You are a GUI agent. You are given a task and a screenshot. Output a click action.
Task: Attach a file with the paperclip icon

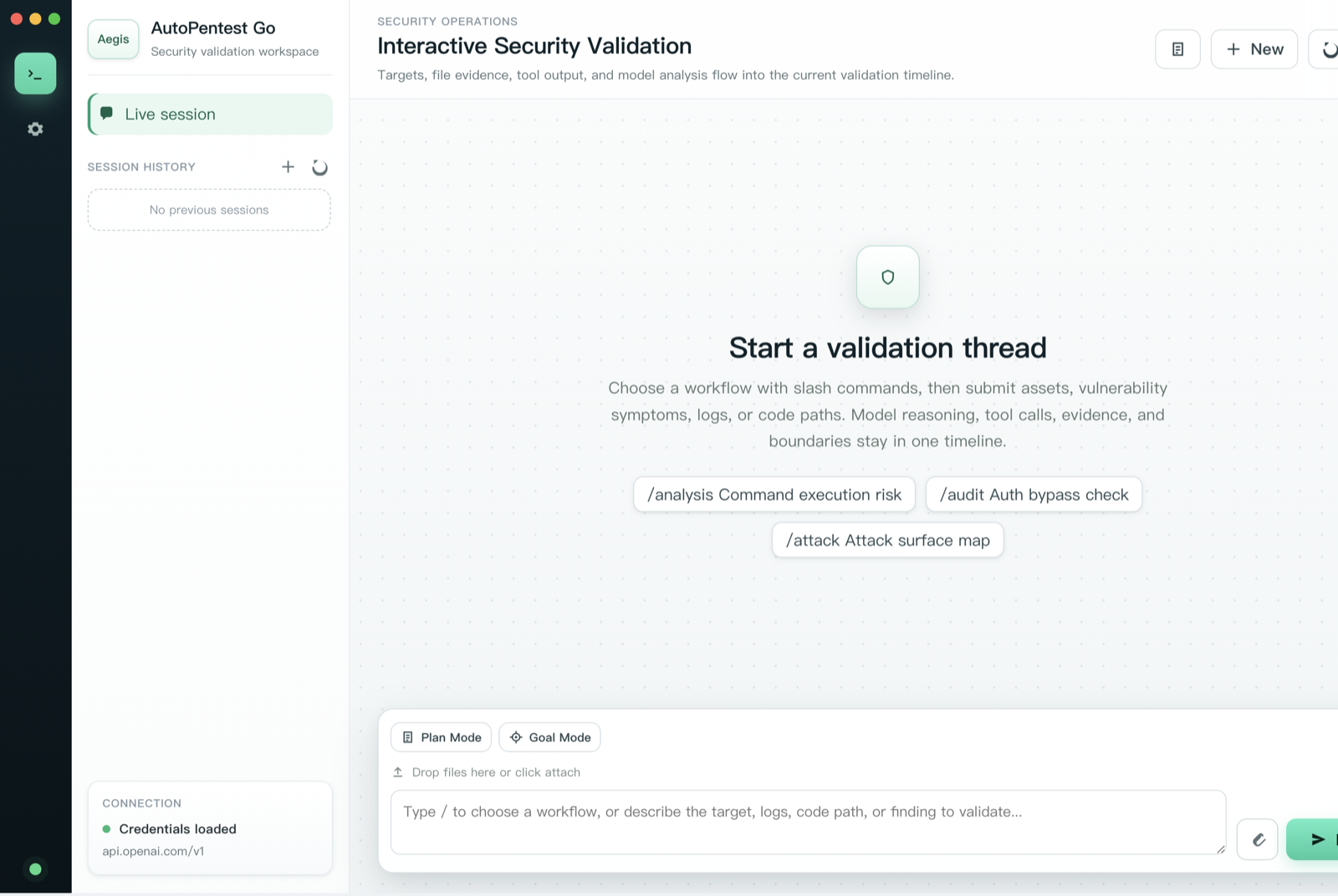1257,839
